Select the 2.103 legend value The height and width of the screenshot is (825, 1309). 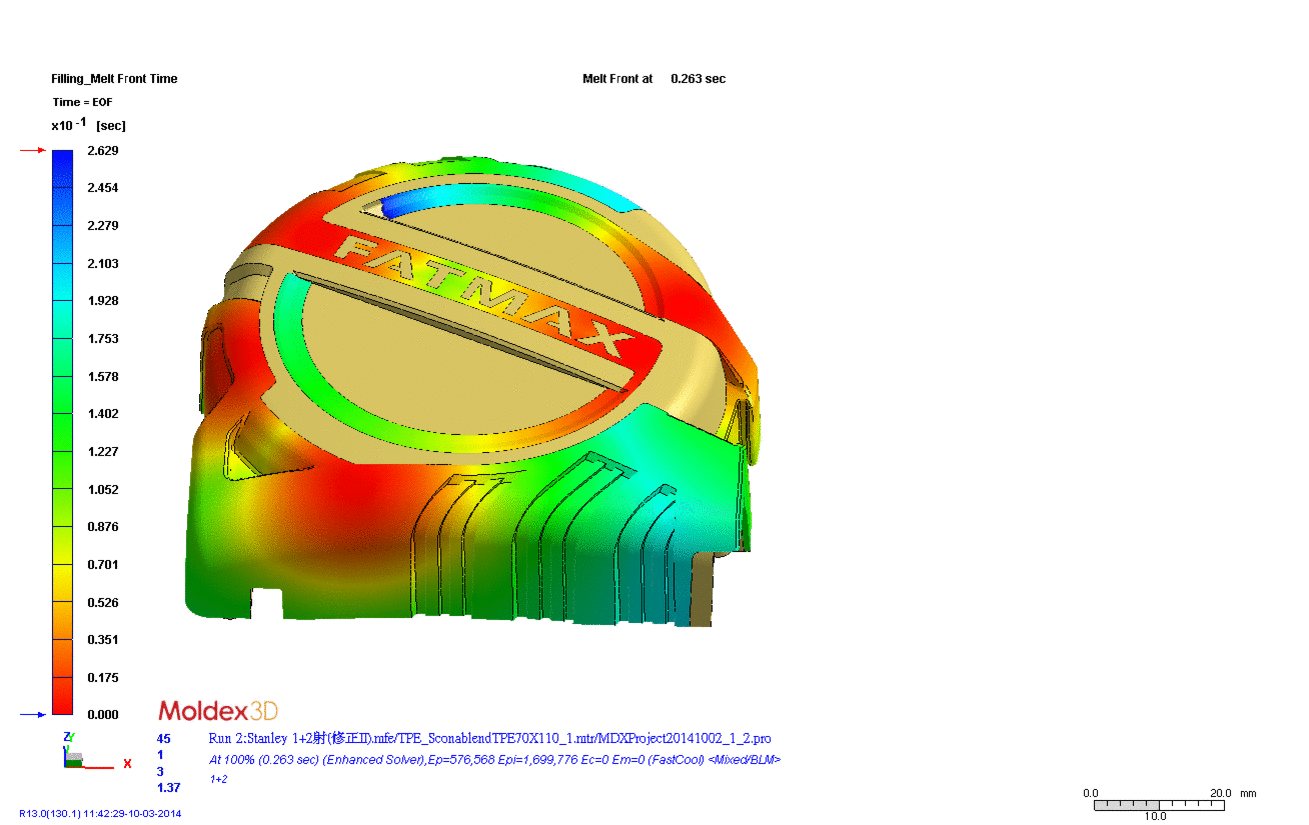point(103,264)
